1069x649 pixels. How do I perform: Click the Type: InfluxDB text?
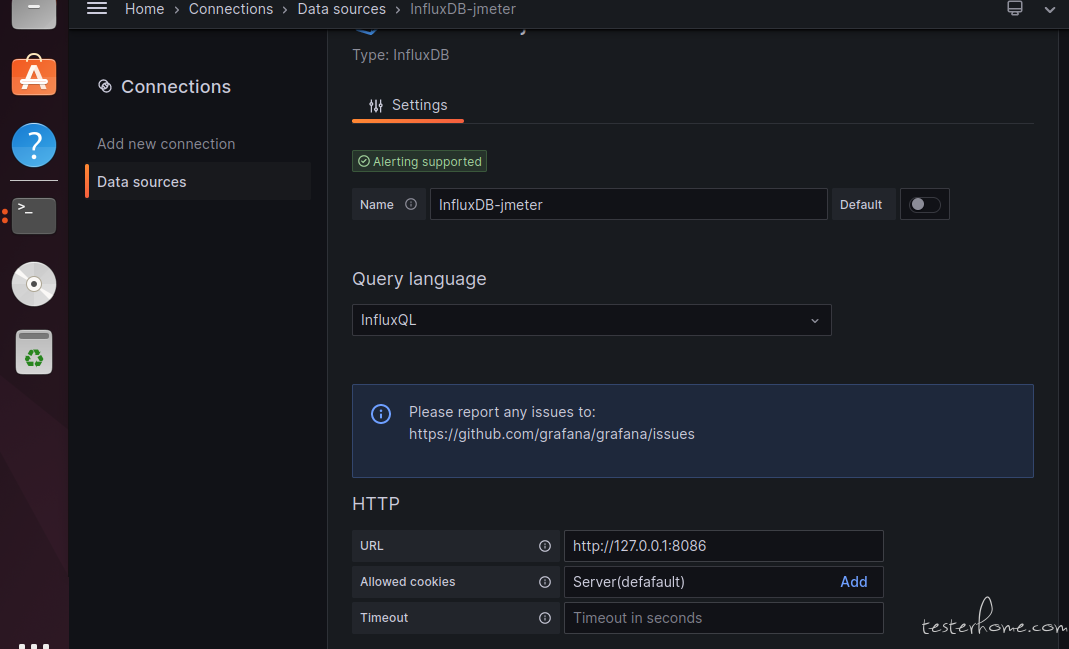(400, 55)
